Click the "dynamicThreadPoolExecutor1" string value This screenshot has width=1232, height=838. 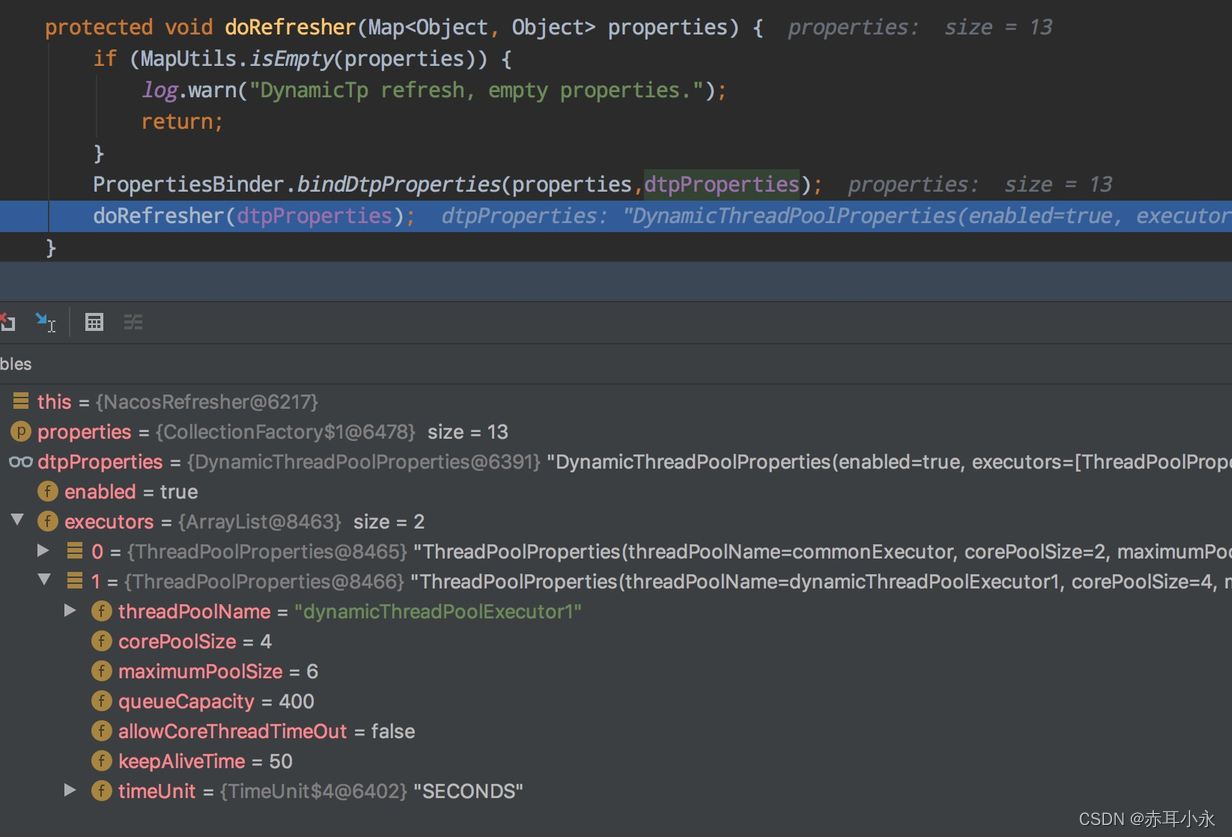pyautogui.click(x=438, y=612)
